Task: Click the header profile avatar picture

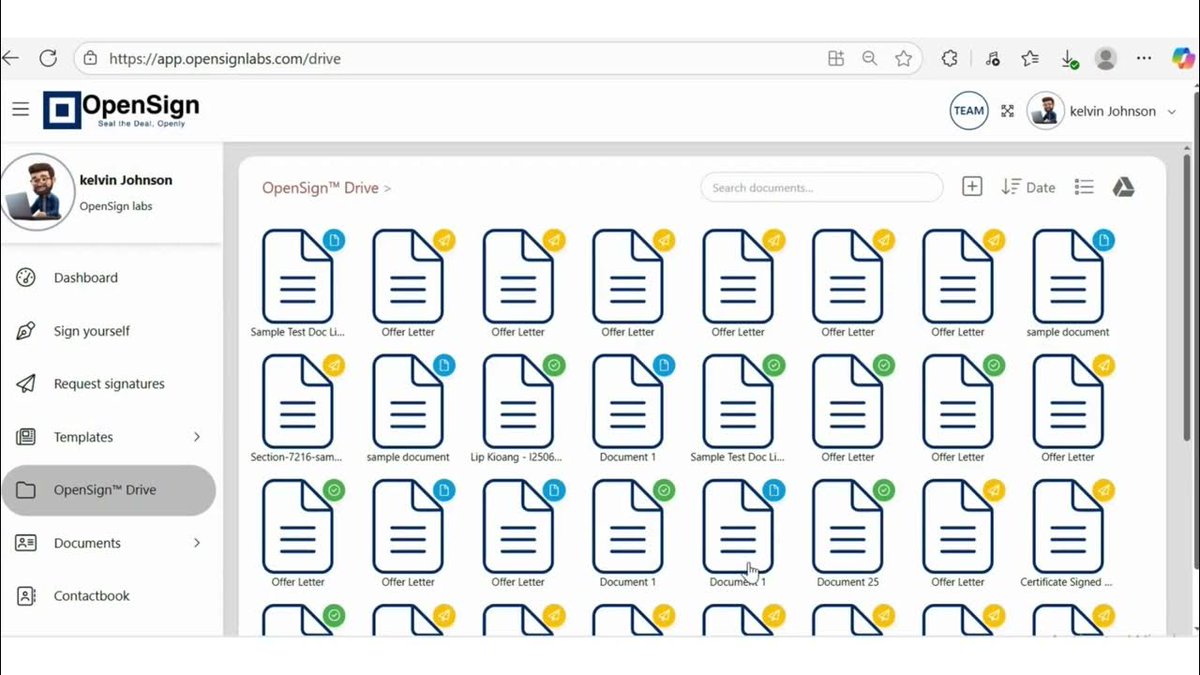Action: (1046, 111)
